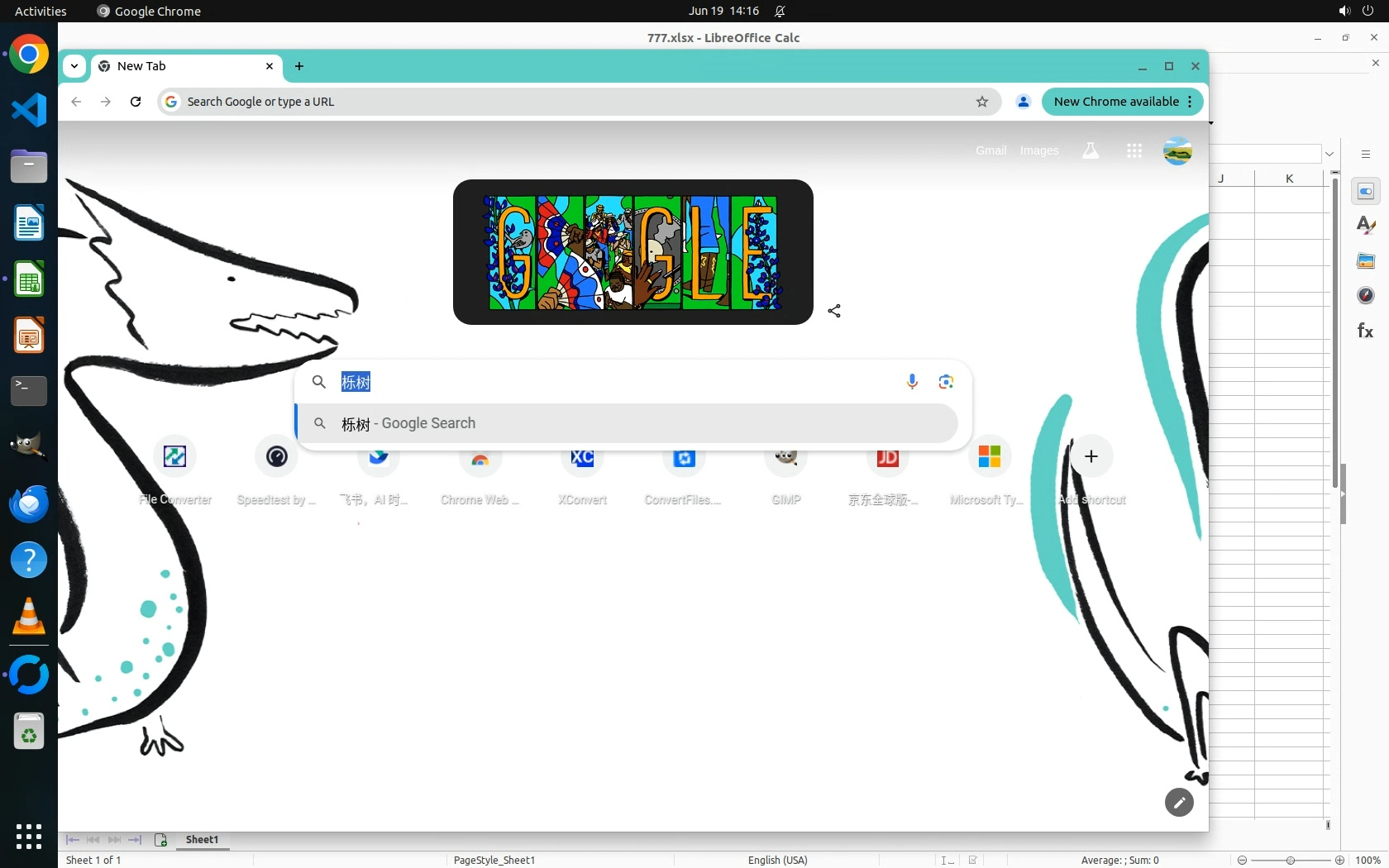Bookmark this tab with the star icon

click(982, 102)
